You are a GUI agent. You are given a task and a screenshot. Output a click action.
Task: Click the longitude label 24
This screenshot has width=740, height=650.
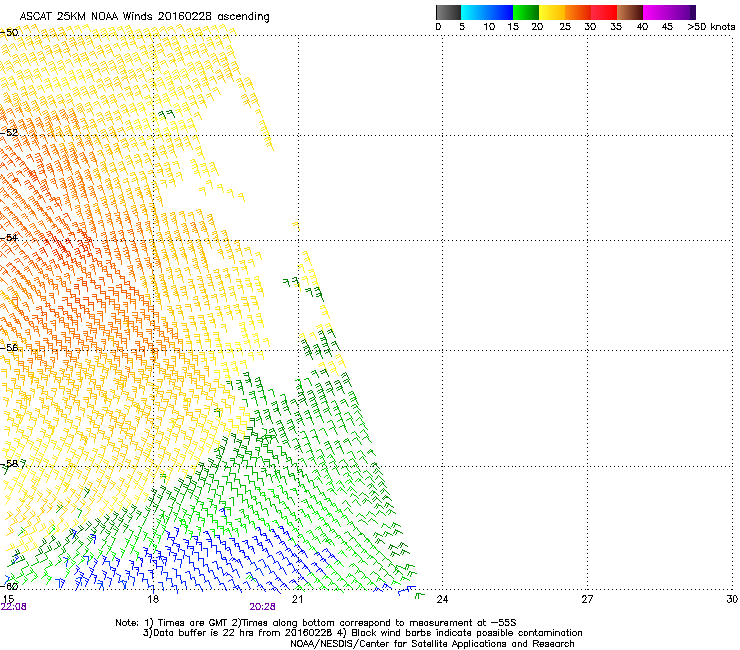(442, 599)
